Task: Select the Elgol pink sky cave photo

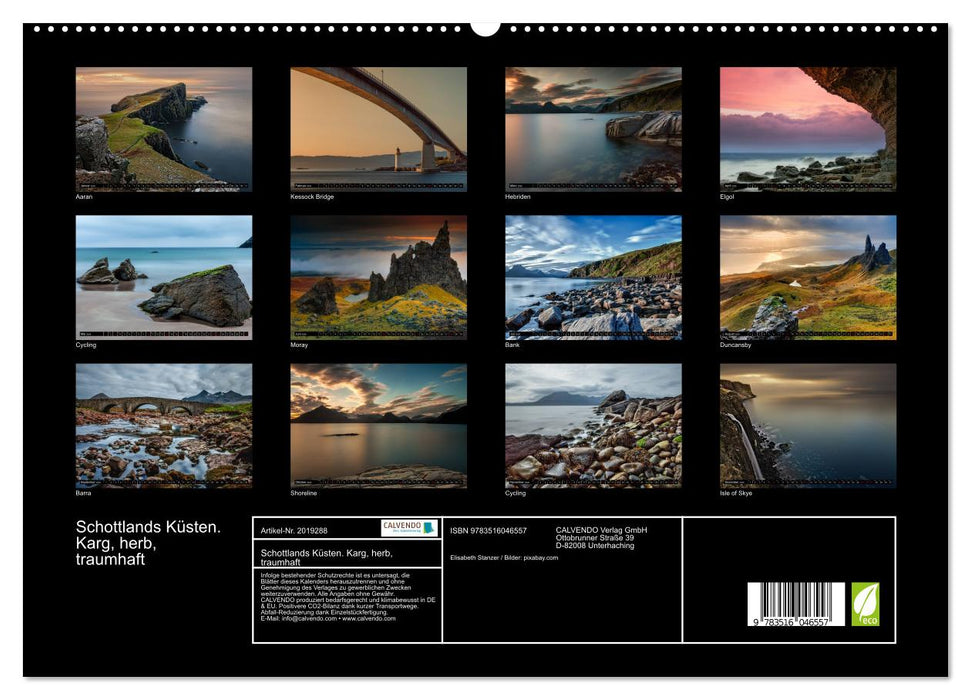Action: click(x=808, y=129)
